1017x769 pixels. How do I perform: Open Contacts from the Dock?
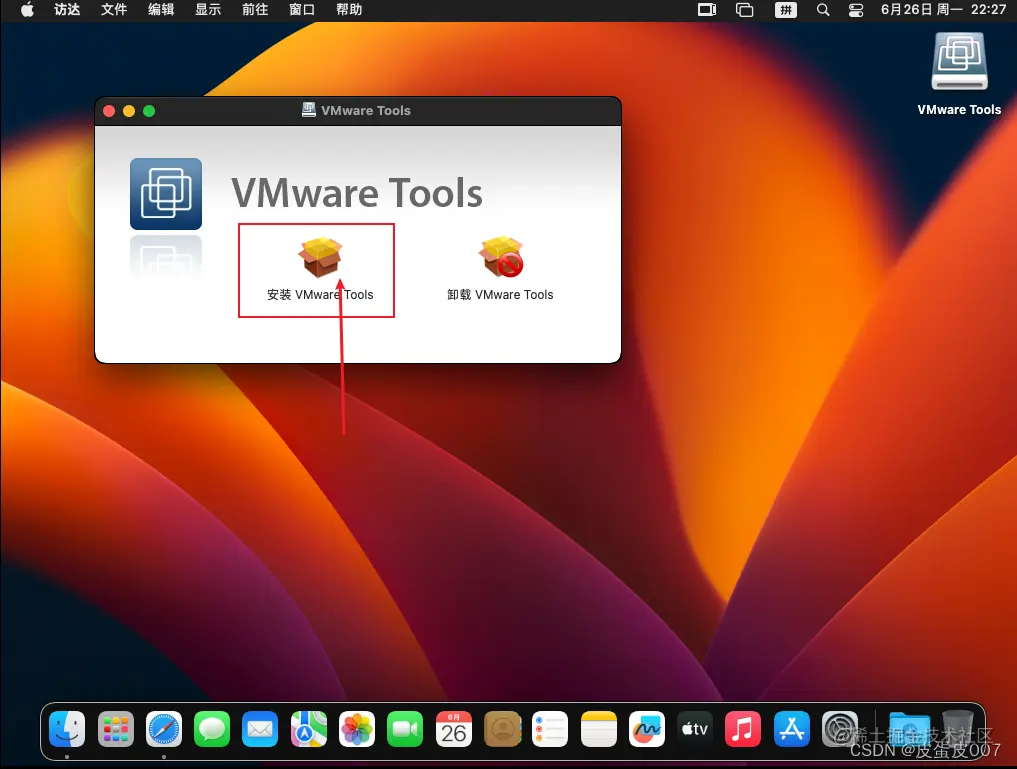tap(502, 729)
